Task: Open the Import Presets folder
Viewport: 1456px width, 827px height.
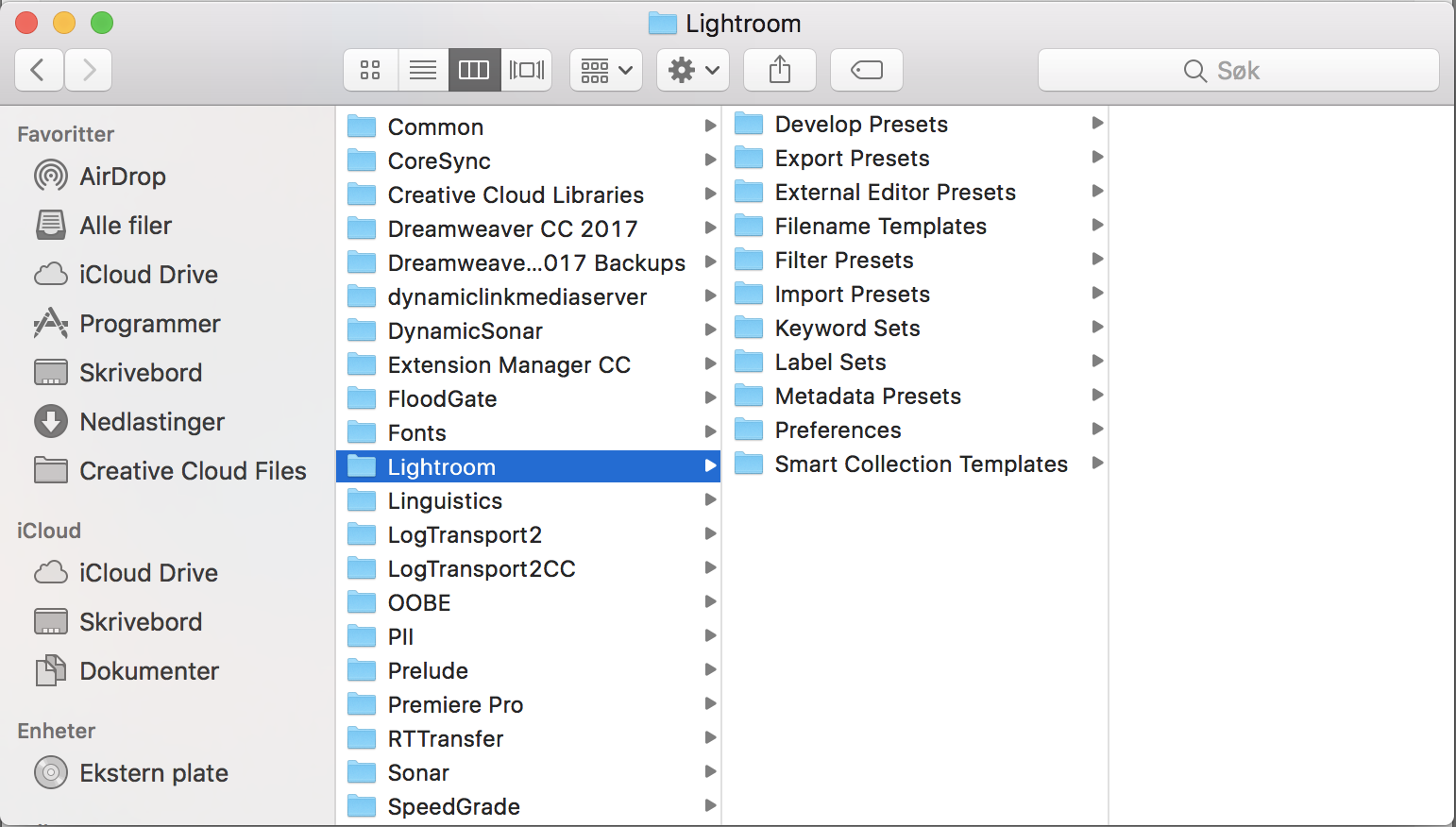Action: click(x=915, y=294)
